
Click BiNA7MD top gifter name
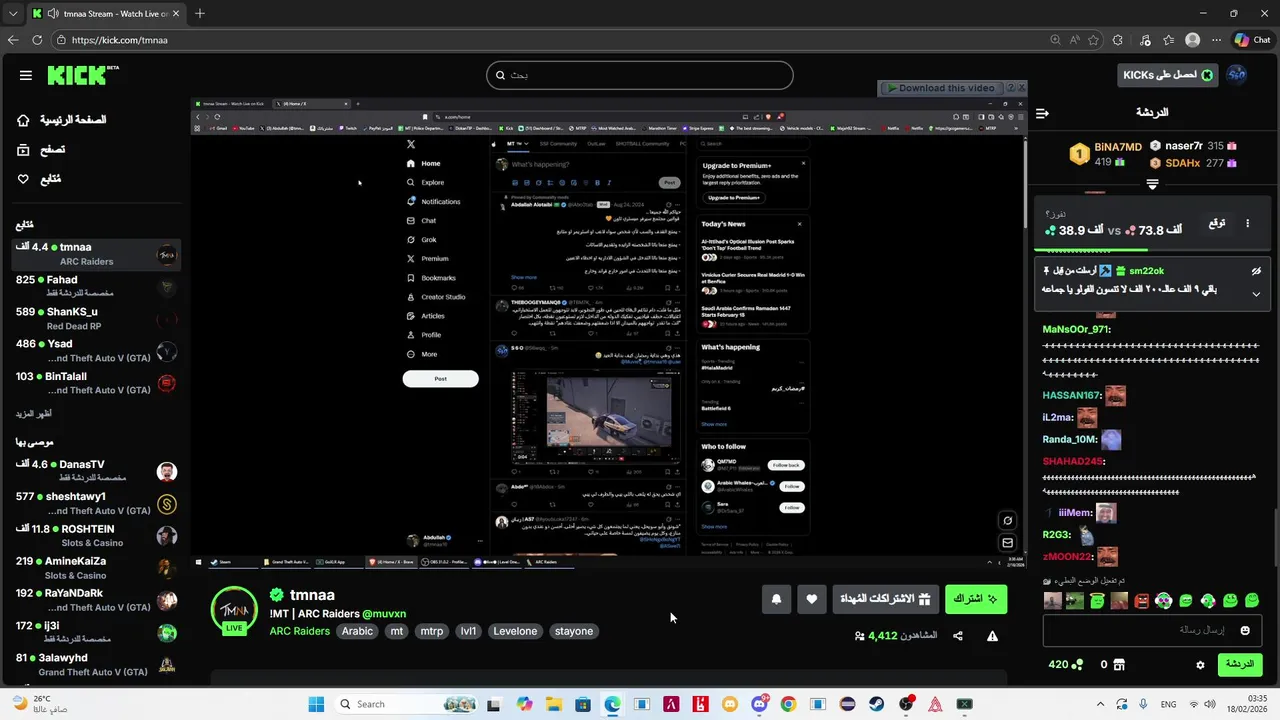[x=1118, y=147]
